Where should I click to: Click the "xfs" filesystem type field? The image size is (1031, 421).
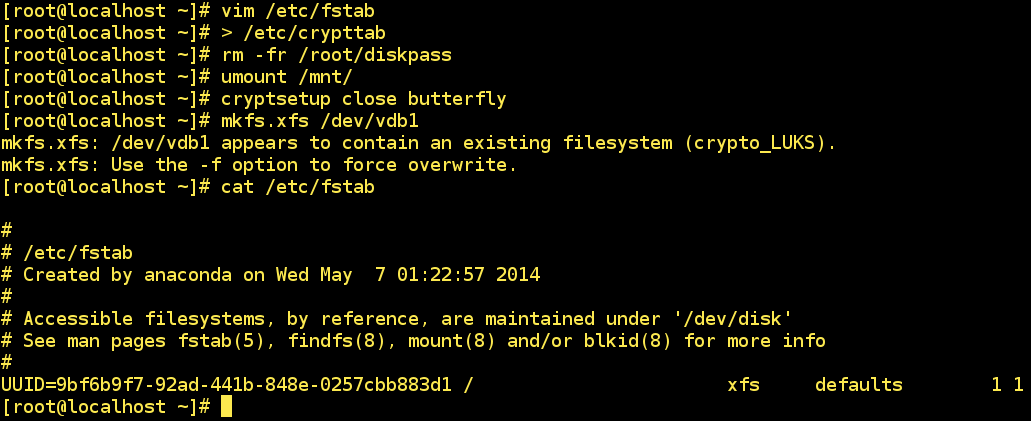pos(743,385)
